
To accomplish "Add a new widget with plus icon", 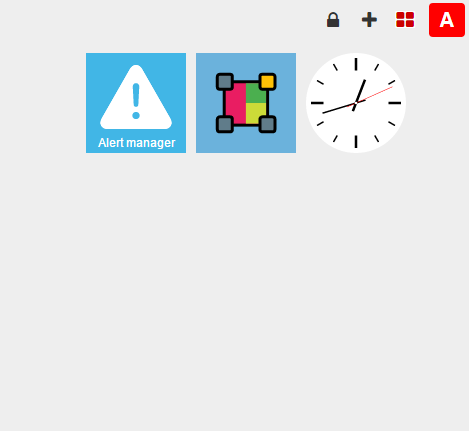I will (x=369, y=20).
